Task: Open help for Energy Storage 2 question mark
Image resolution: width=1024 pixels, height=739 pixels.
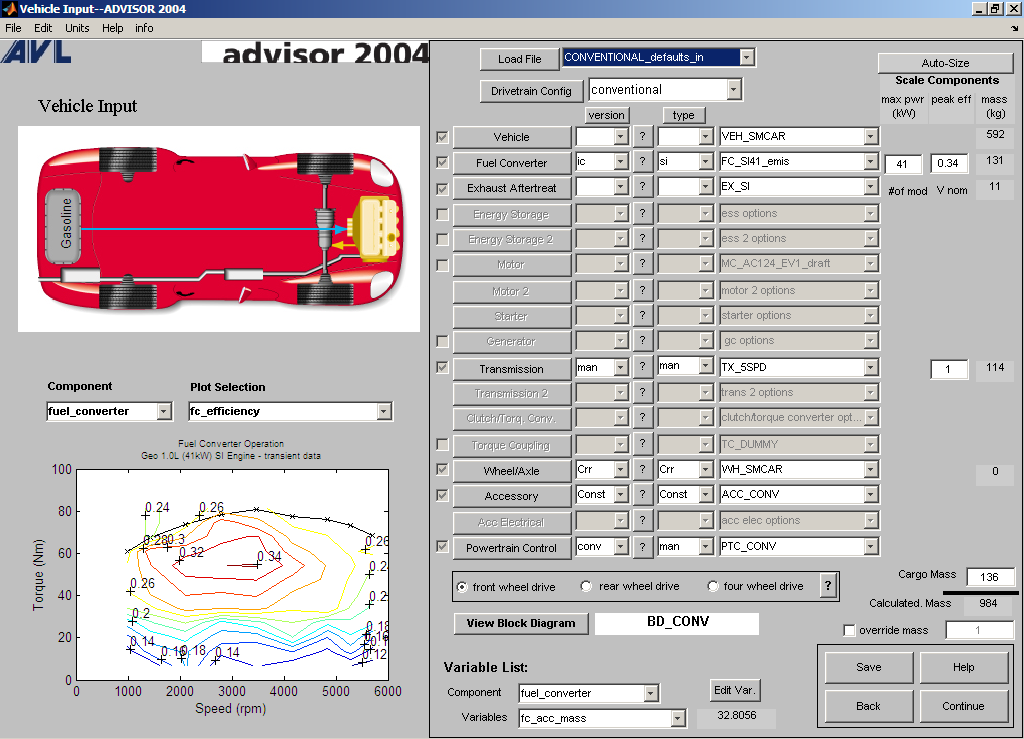Action: pyautogui.click(x=643, y=239)
